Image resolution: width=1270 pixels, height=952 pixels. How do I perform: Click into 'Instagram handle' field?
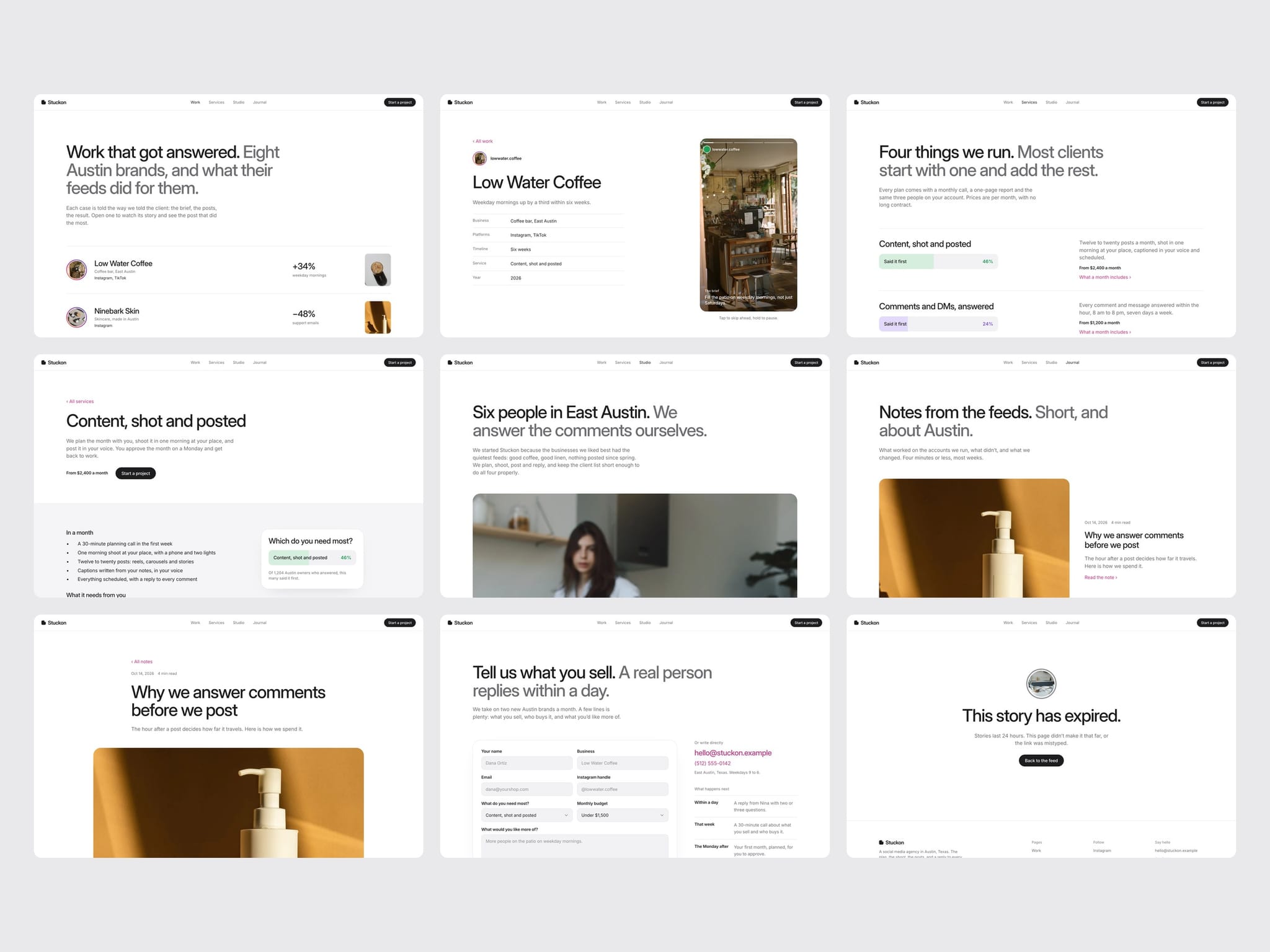click(x=623, y=789)
